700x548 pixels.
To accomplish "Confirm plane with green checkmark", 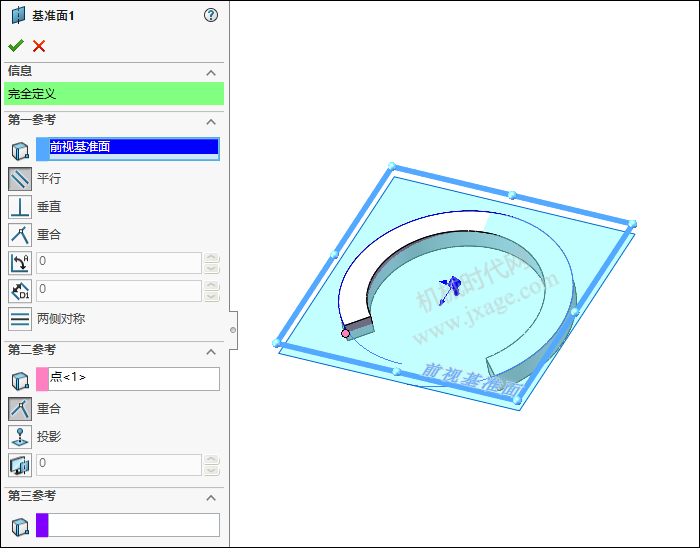I will [x=16, y=46].
